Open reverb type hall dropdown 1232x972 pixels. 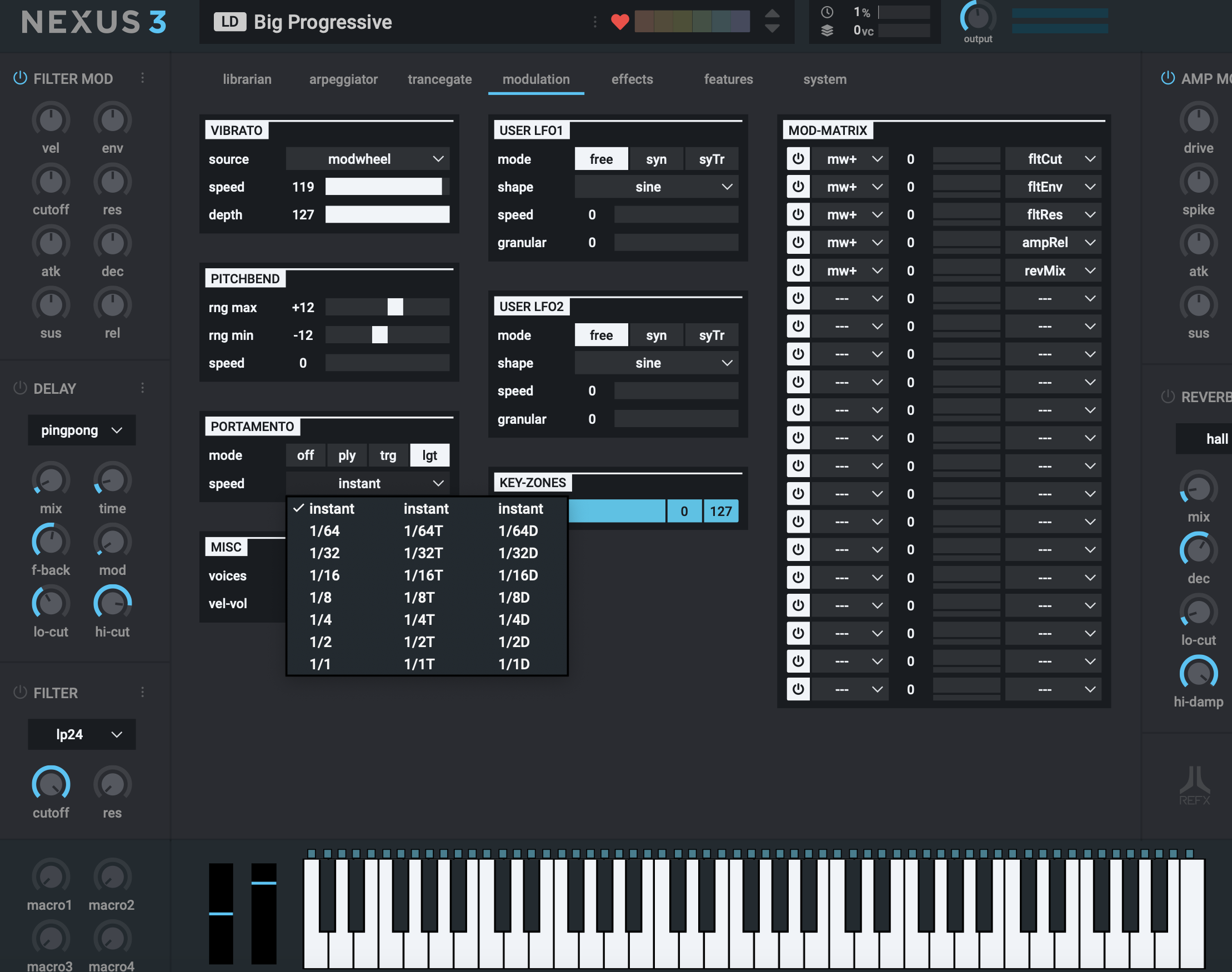click(1204, 439)
